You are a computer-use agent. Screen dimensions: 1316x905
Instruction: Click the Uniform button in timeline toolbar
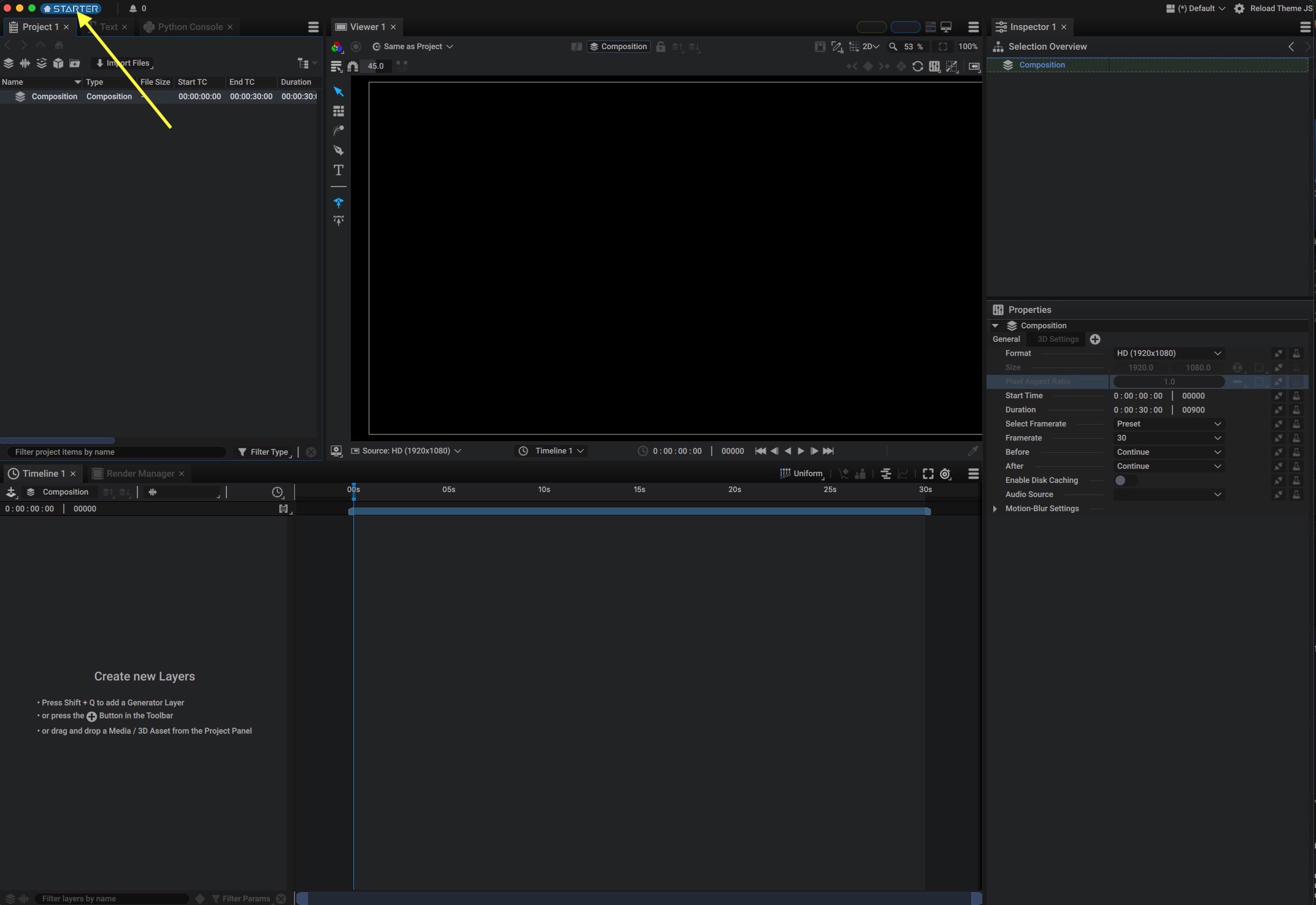tap(801, 474)
